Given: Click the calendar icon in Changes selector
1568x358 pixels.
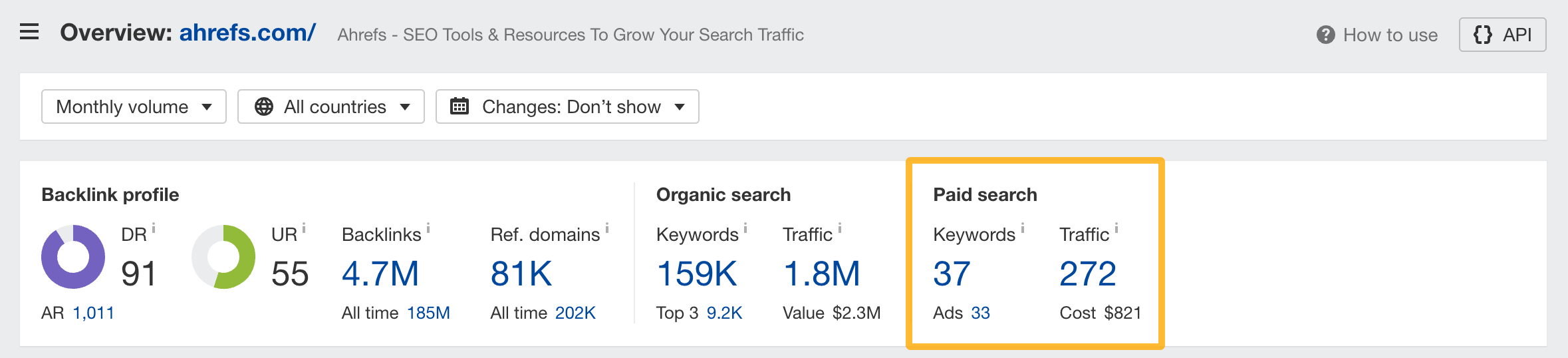Looking at the screenshot, I should pyautogui.click(x=459, y=106).
